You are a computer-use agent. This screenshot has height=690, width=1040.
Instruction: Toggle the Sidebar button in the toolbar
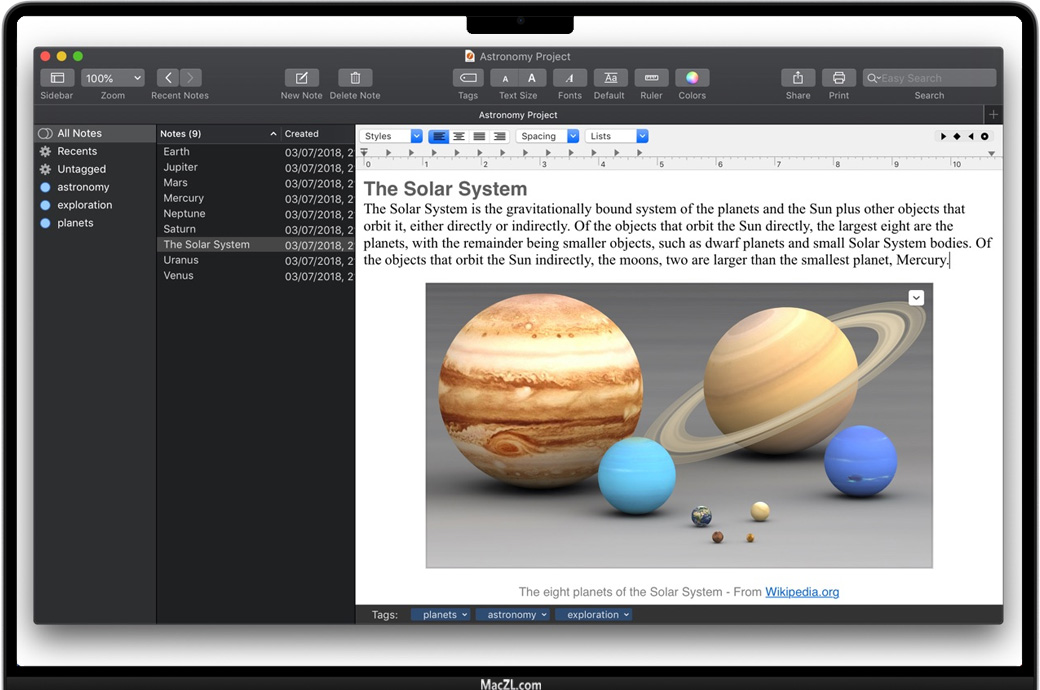coord(57,78)
